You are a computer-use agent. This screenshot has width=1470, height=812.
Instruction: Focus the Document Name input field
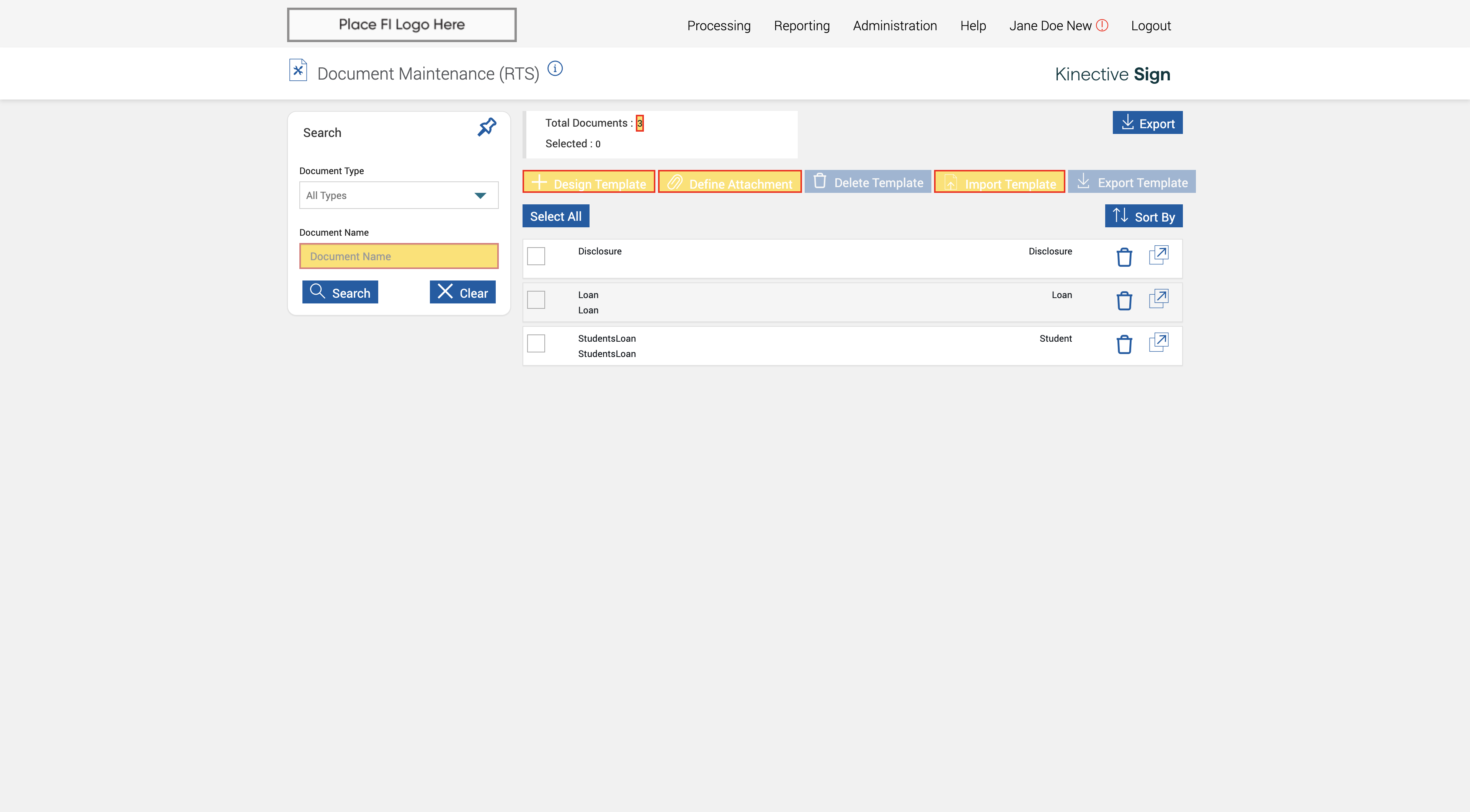[398, 256]
